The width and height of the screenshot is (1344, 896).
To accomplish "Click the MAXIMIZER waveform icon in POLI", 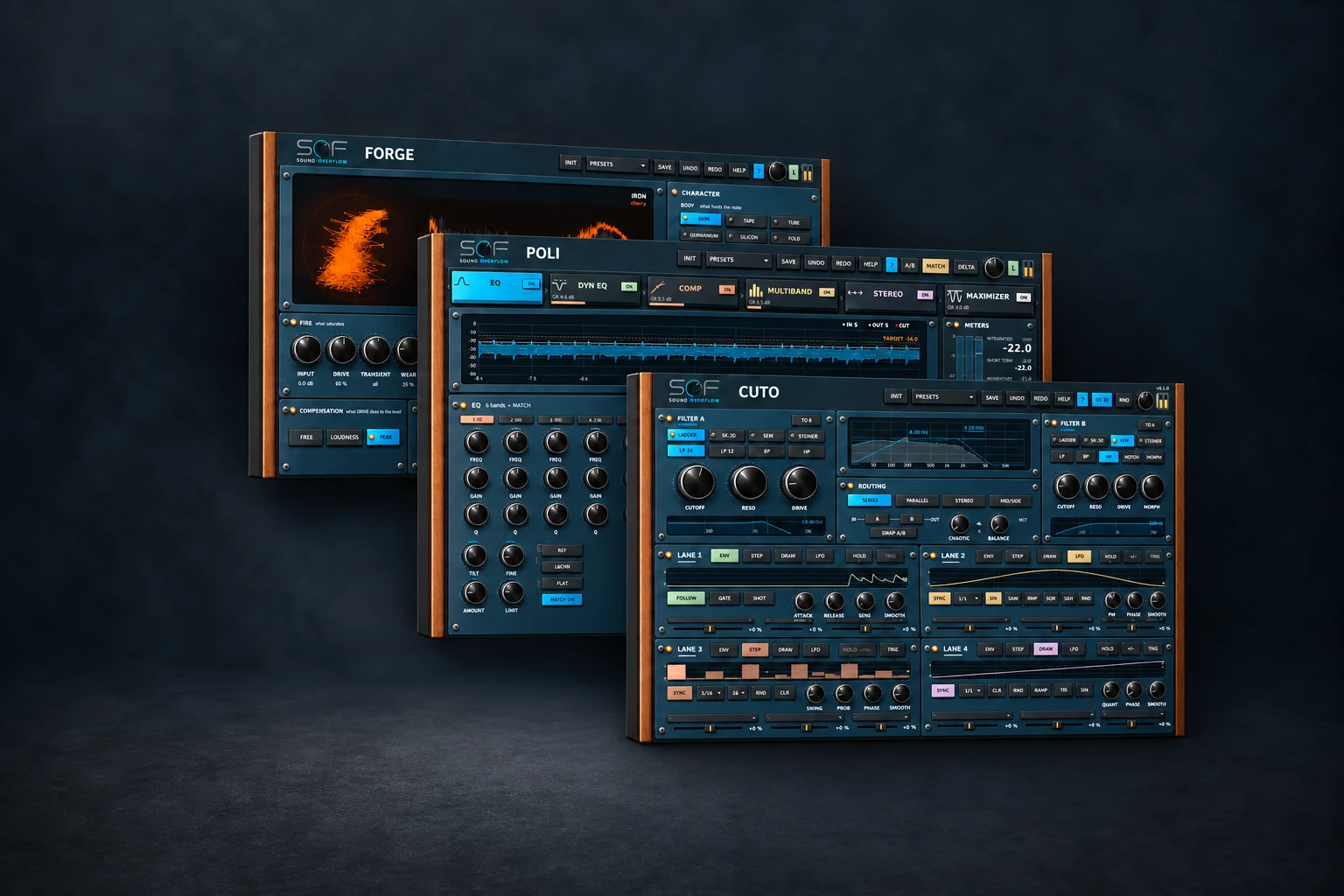I will [x=955, y=296].
